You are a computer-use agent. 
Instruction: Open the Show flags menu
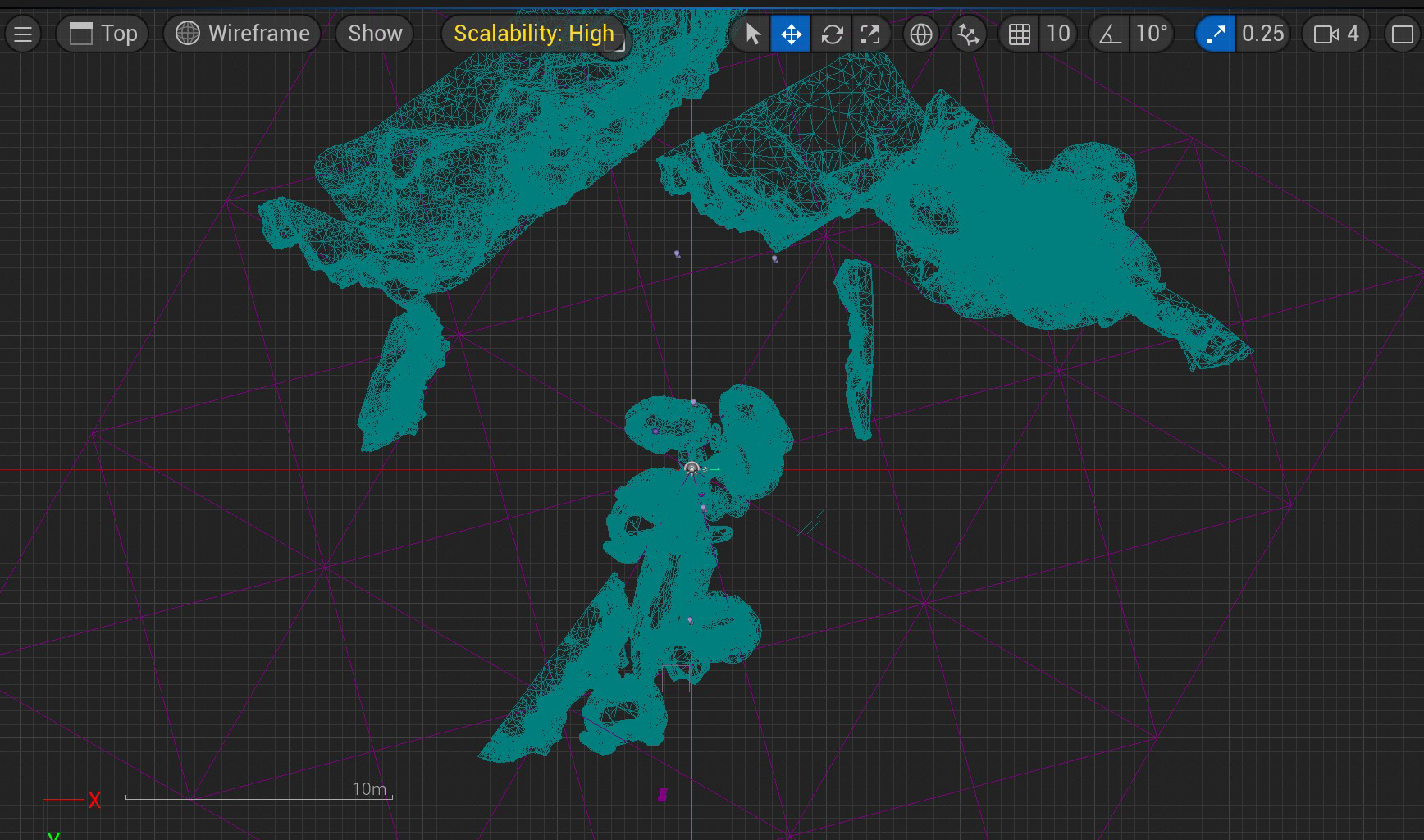[x=375, y=34]
